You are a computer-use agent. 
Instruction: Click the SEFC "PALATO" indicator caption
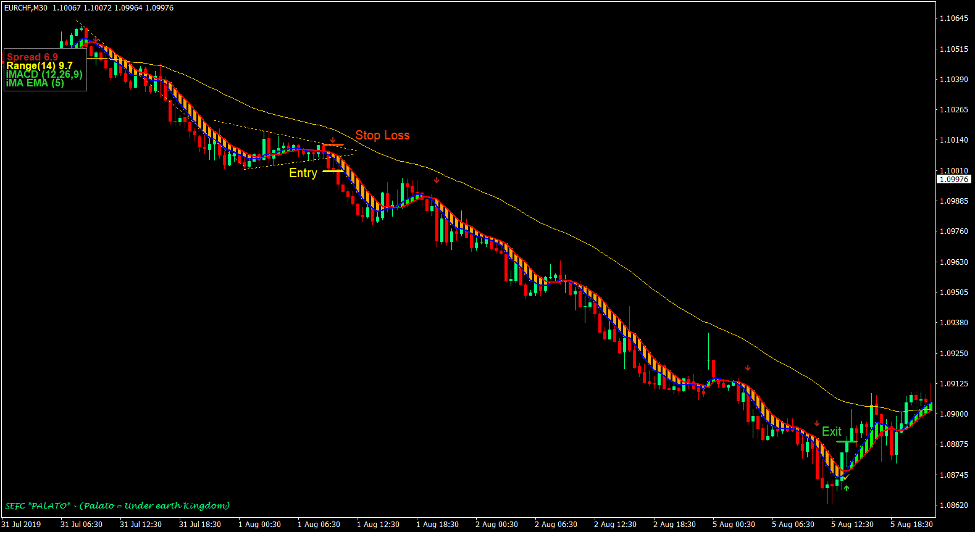pyautogui.click(x=117, y=506)
